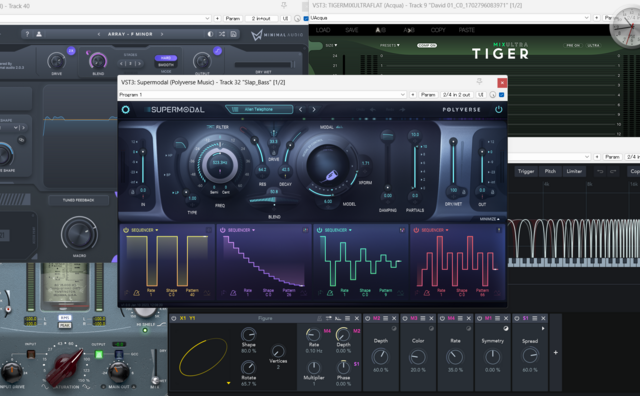Click PASTE in Tiger plugin toolbar
This screenshot has width=640, height=396.
[467, 30]
